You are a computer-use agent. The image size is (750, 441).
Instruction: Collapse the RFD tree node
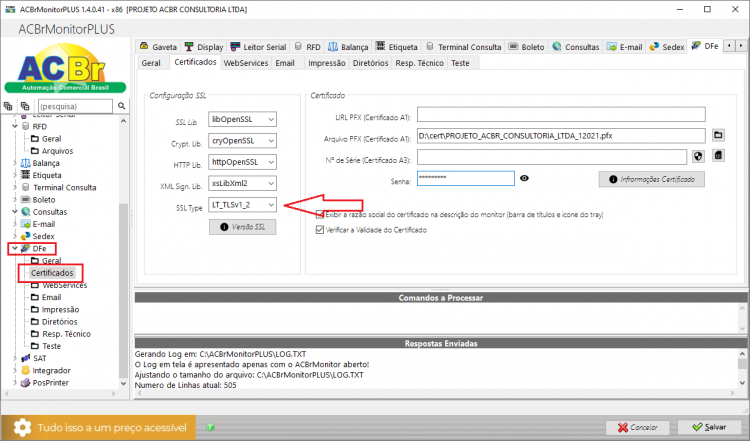15,126
